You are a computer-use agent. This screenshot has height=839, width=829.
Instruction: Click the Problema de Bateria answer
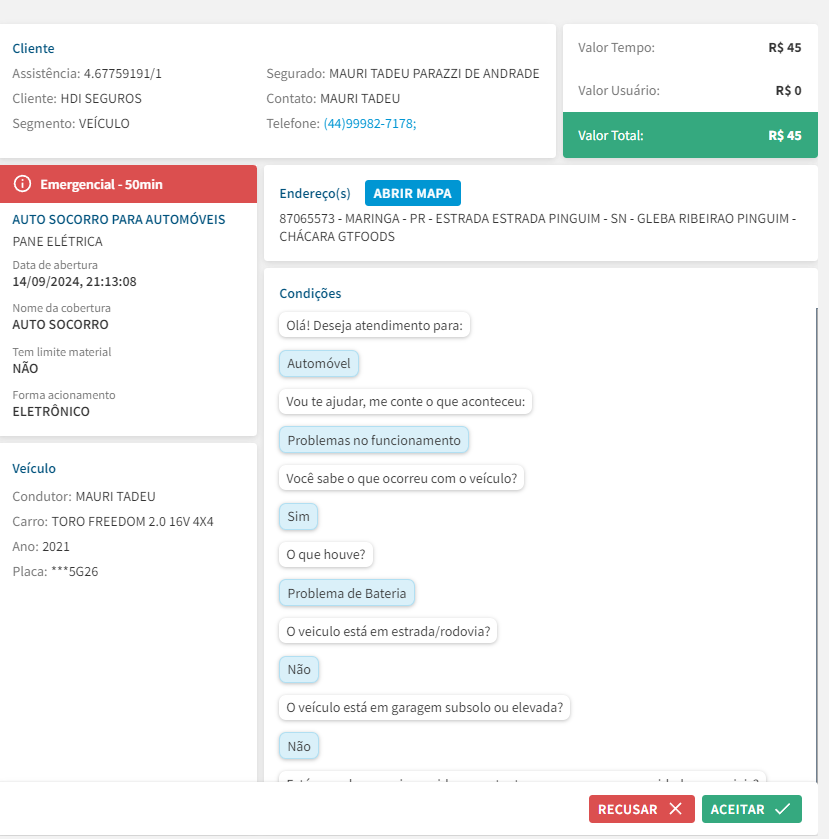pyautogui.click(x=347, y=593)
